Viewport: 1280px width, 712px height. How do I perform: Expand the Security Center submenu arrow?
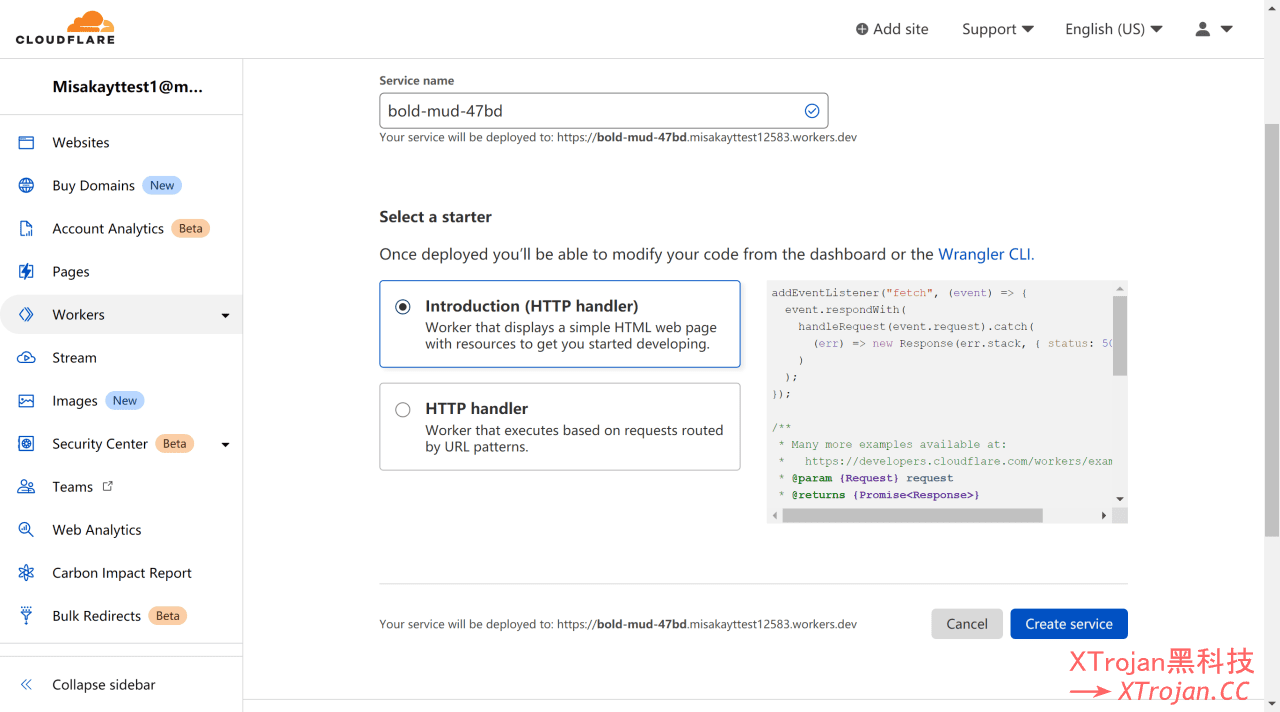(225, 445)
